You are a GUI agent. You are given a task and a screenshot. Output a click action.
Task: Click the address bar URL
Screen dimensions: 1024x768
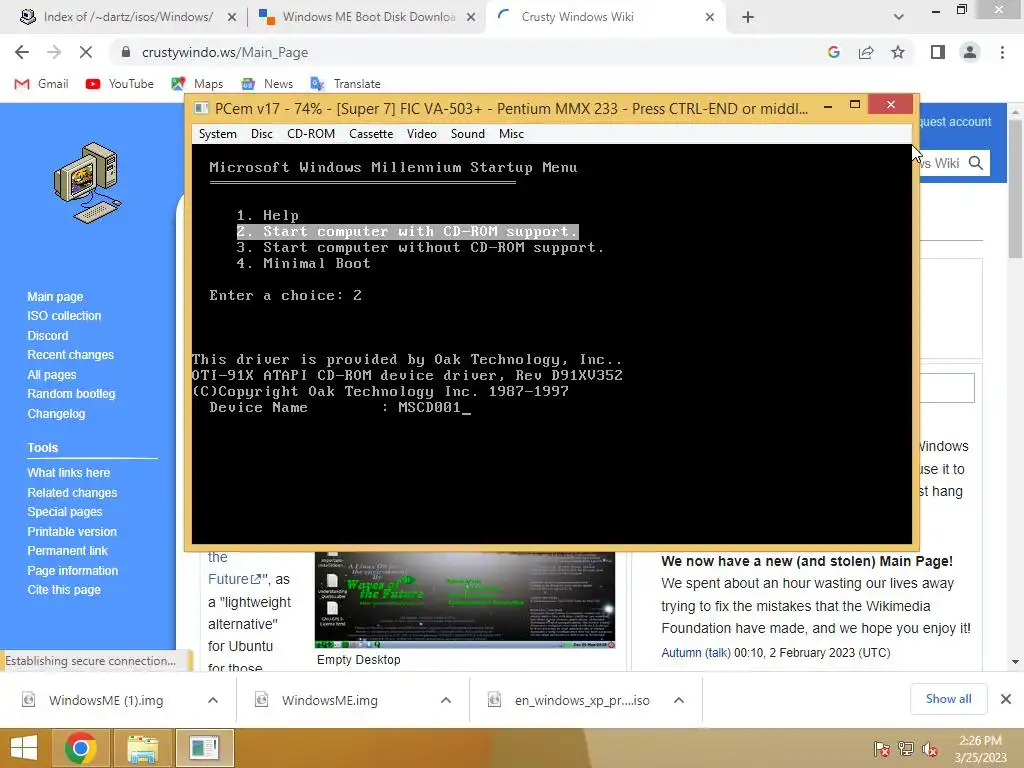pos(225,52)
